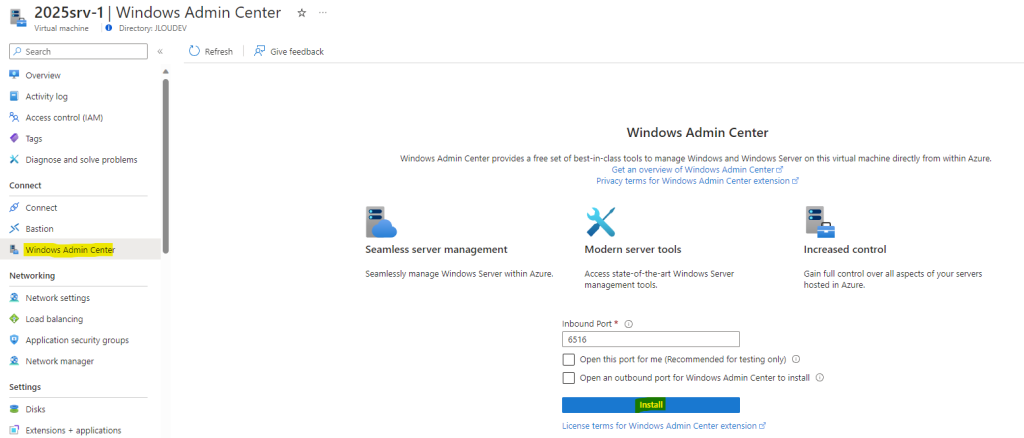Click the Seamless server management heading
The height and width of the screenshot is (438, 1024).
coord(436,249)
